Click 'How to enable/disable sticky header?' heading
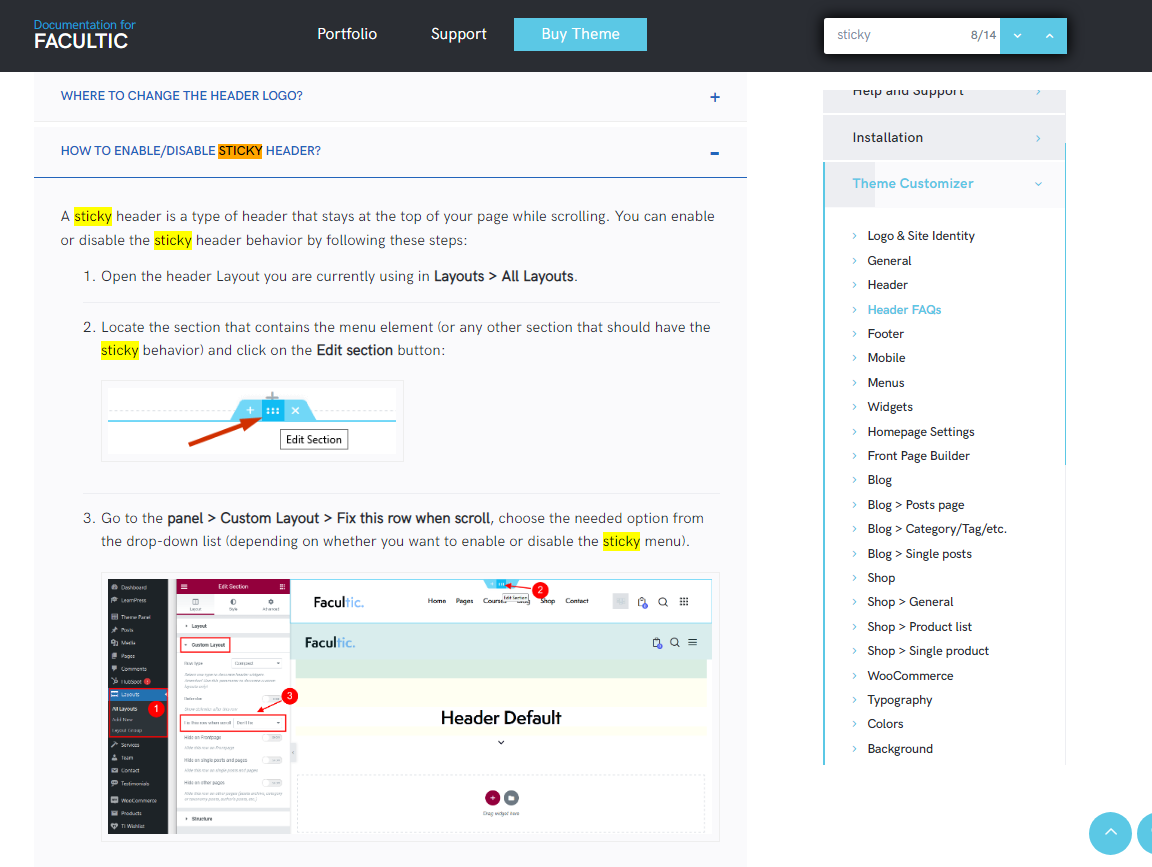Viewport: 1152px width, 867px height. tap(191, 151)
